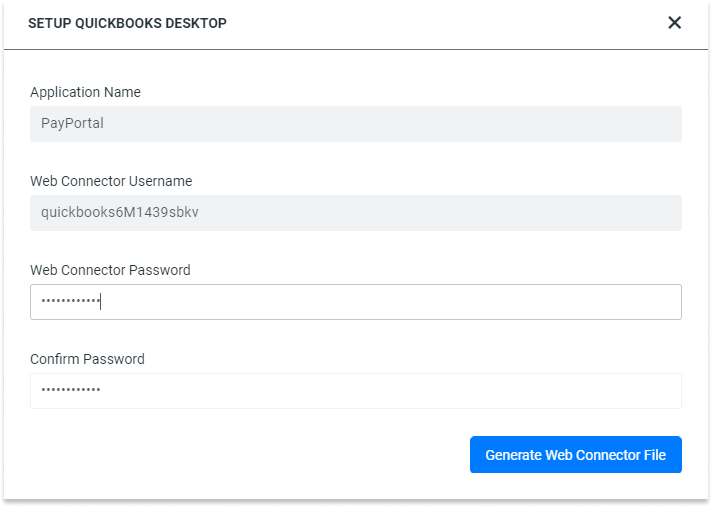Click the Generate Web Connector File button
The image size is (712, 507).
tap(575, 454)
